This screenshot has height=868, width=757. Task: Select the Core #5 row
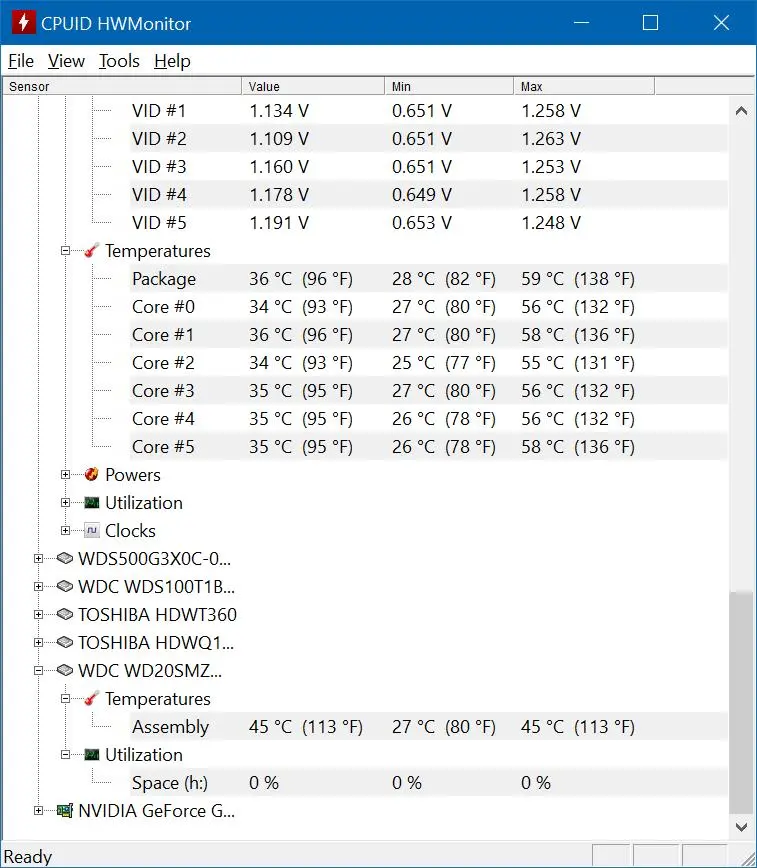point(429,446)
